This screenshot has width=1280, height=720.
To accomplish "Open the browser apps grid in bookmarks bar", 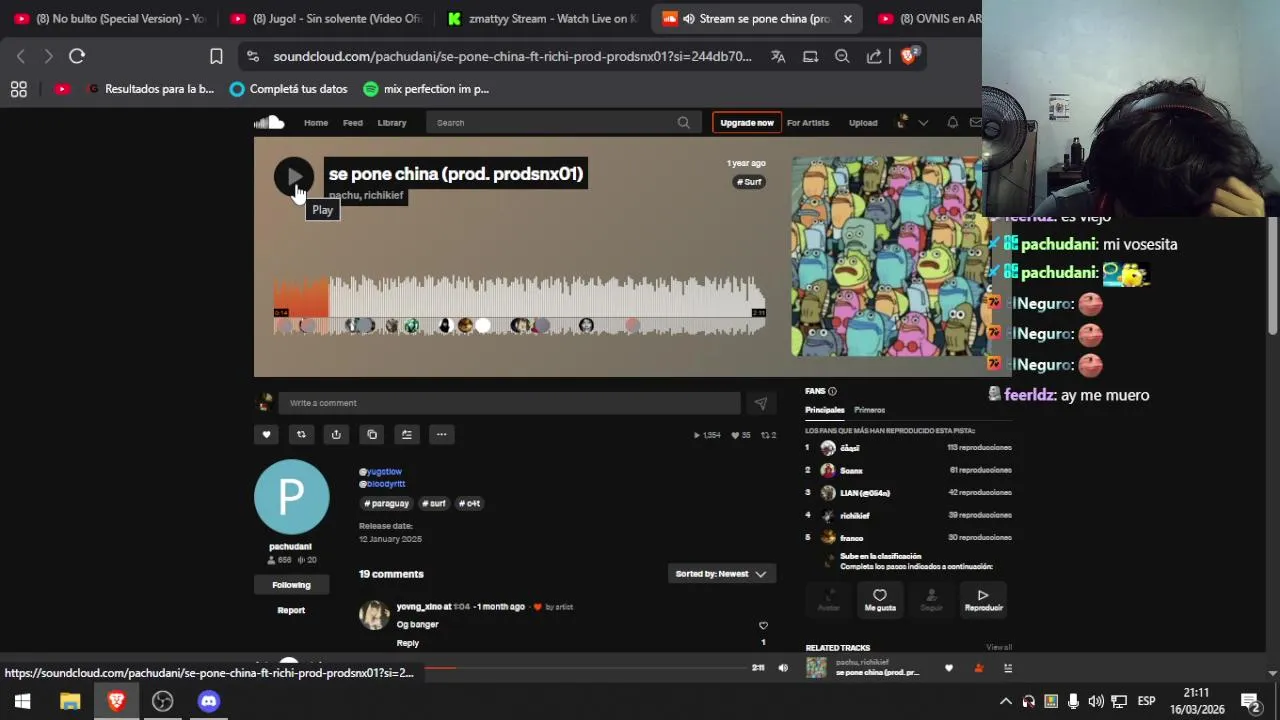I will coord(18,89).
